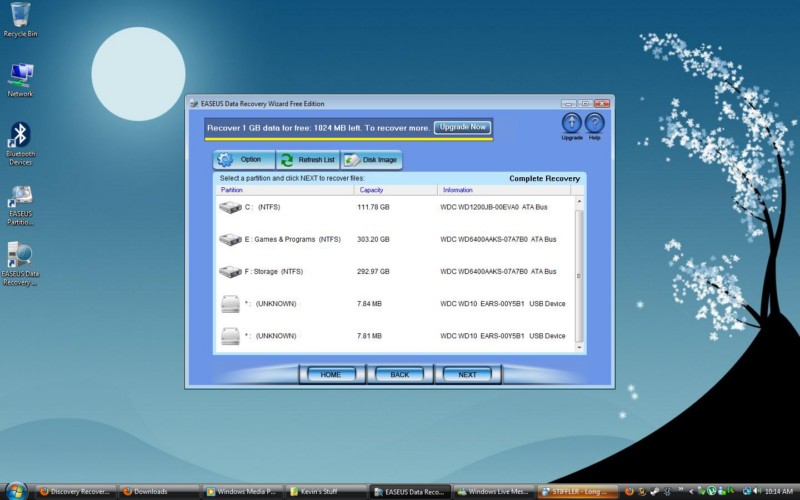Open the Network desktop icon
This screenshot has height=500, width=800.
click(20, 80)
